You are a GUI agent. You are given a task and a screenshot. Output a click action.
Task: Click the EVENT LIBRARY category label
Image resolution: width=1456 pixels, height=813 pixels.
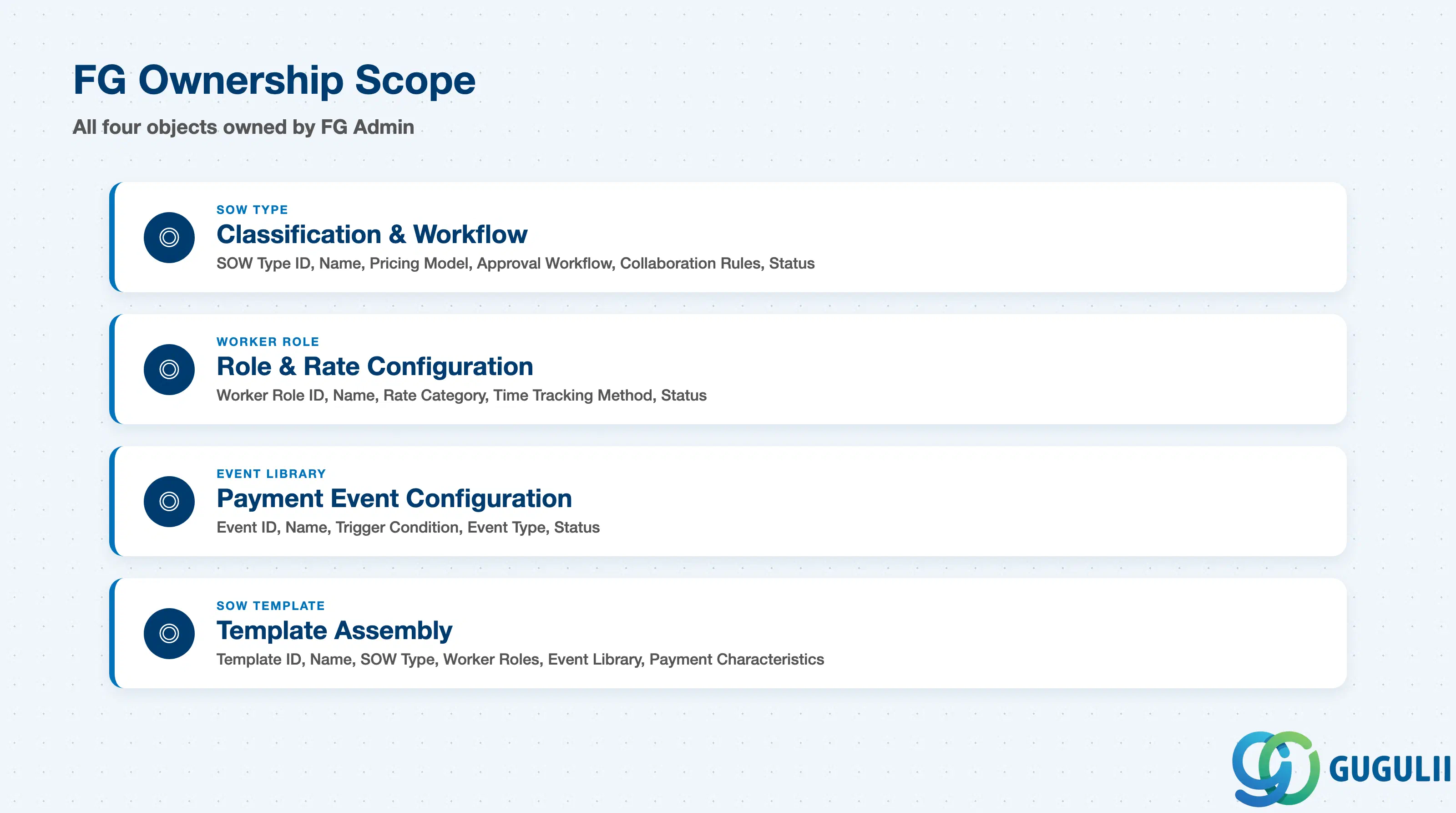[271, 474]
